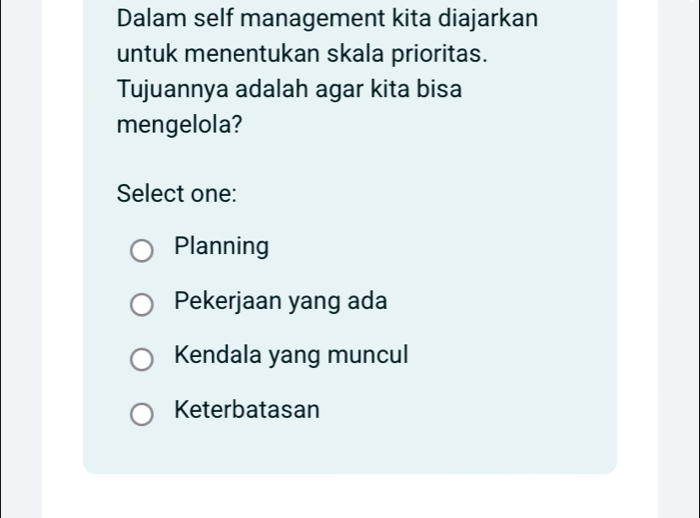The image size is (700, 518).
Task: Click the "Pekerjaan yang ada" answer text
Action: pyautogui.click(x=280, y=301)
